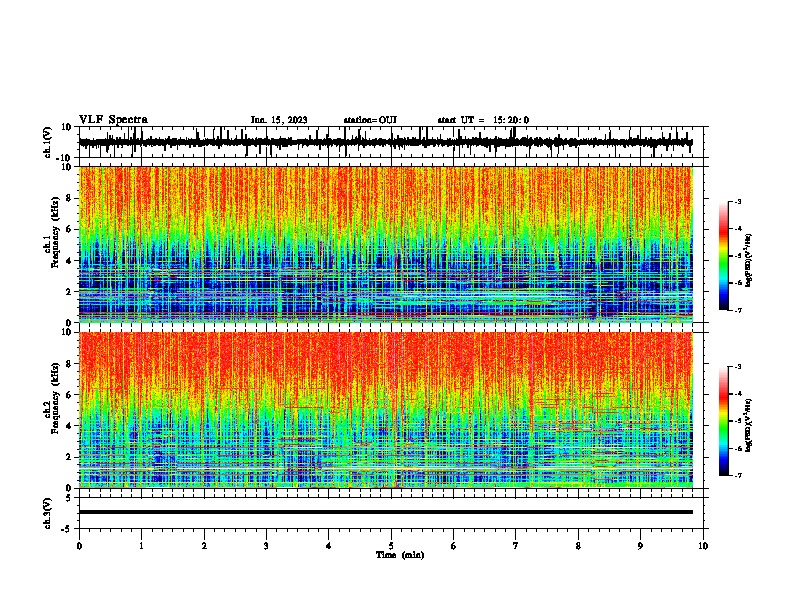Click time axis tick label "2"
This screenshot has height=612, width=792.
(204, 546)
